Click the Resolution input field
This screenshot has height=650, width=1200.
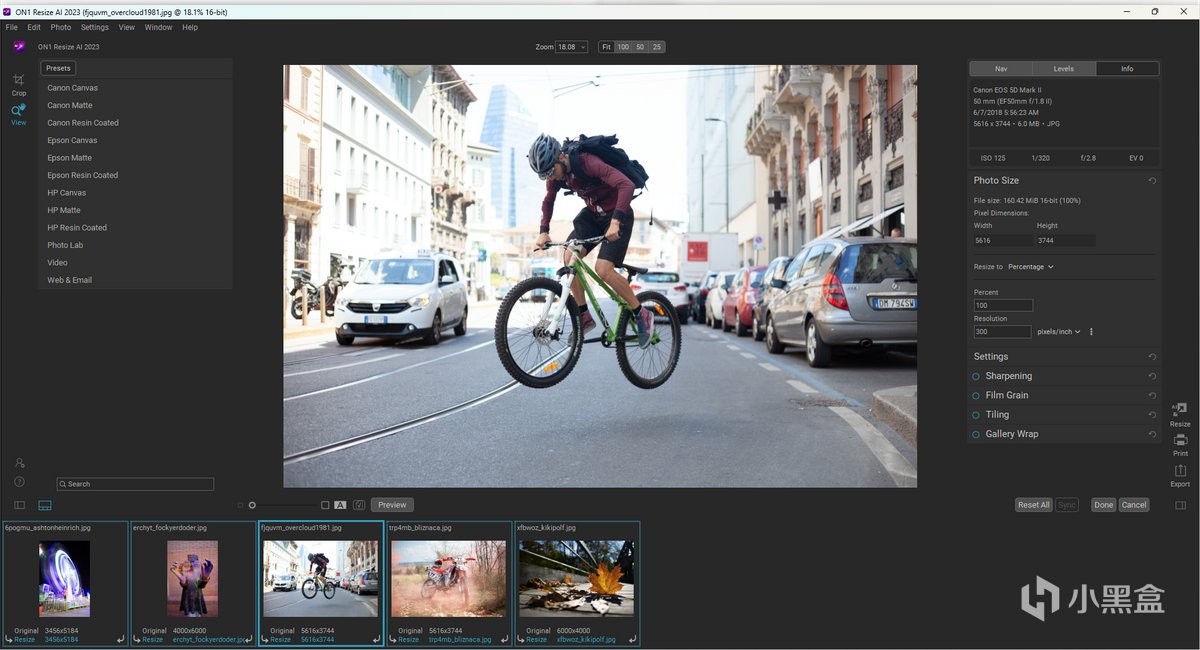coord(1002,332)
